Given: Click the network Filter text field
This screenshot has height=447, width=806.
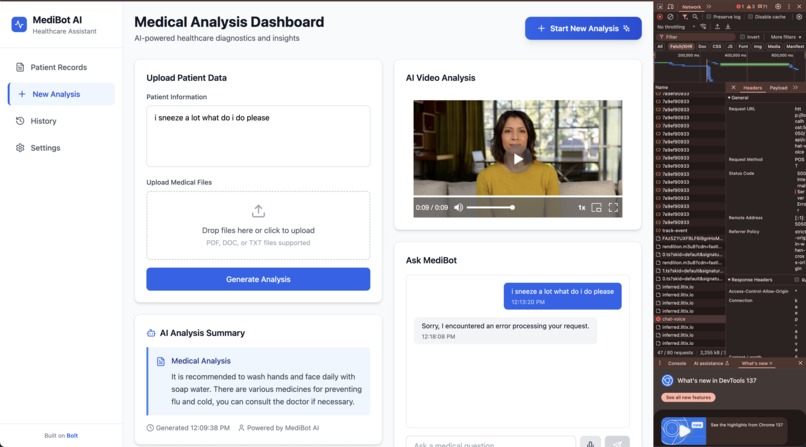Looking at the screenshot, I should (695, 37).
